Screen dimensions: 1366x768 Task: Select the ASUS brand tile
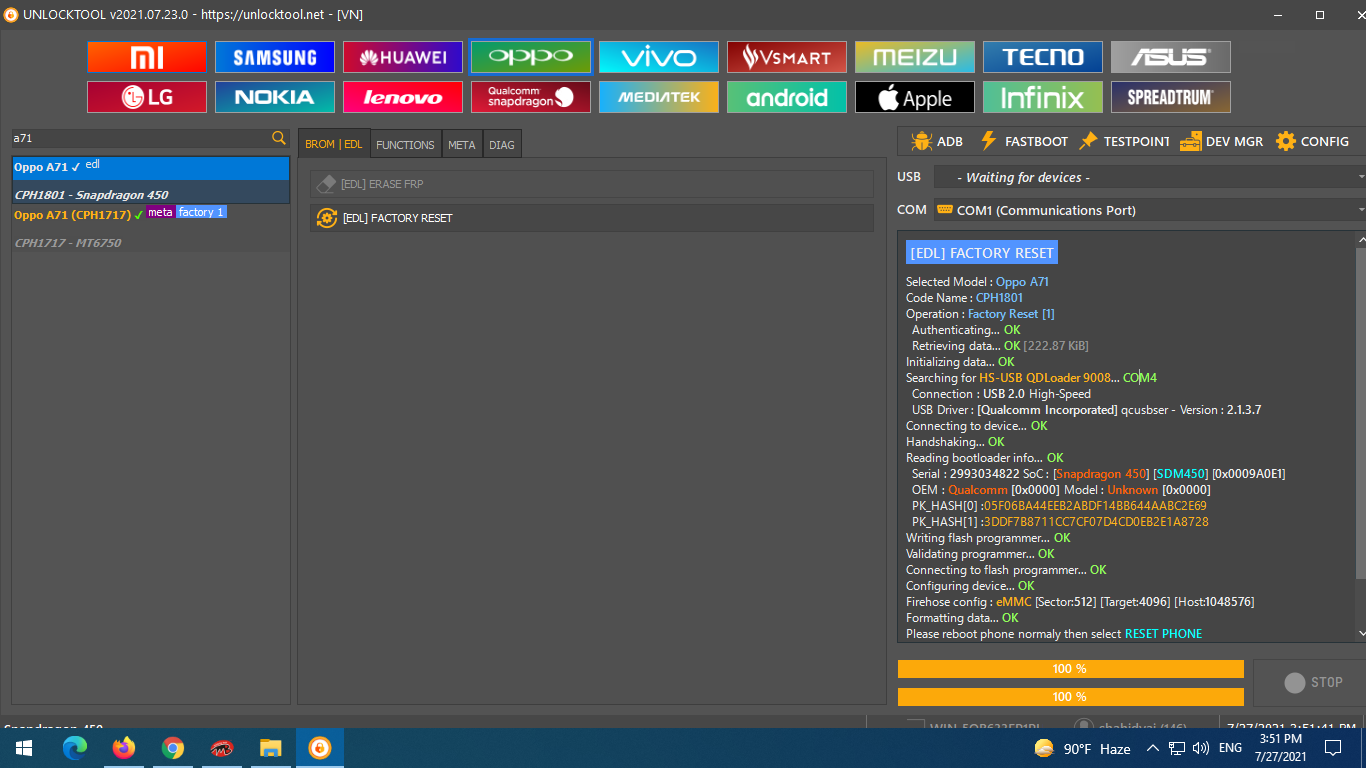point(1171,57)
